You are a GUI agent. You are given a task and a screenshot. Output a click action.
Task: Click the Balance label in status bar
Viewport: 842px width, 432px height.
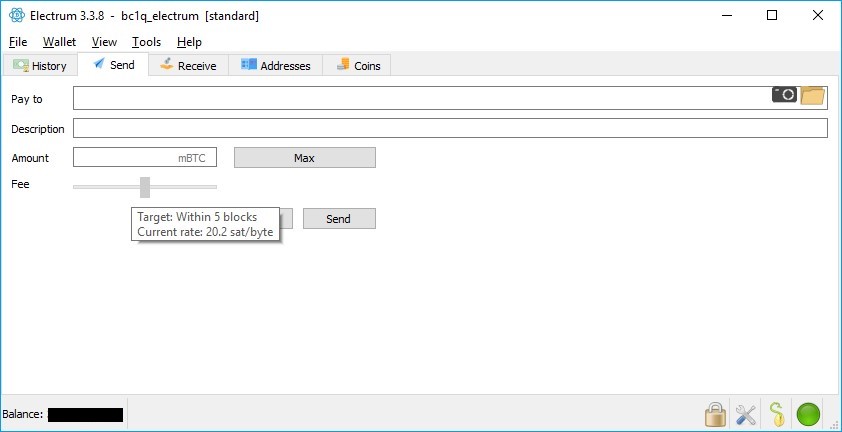click(x=23, y=414)
